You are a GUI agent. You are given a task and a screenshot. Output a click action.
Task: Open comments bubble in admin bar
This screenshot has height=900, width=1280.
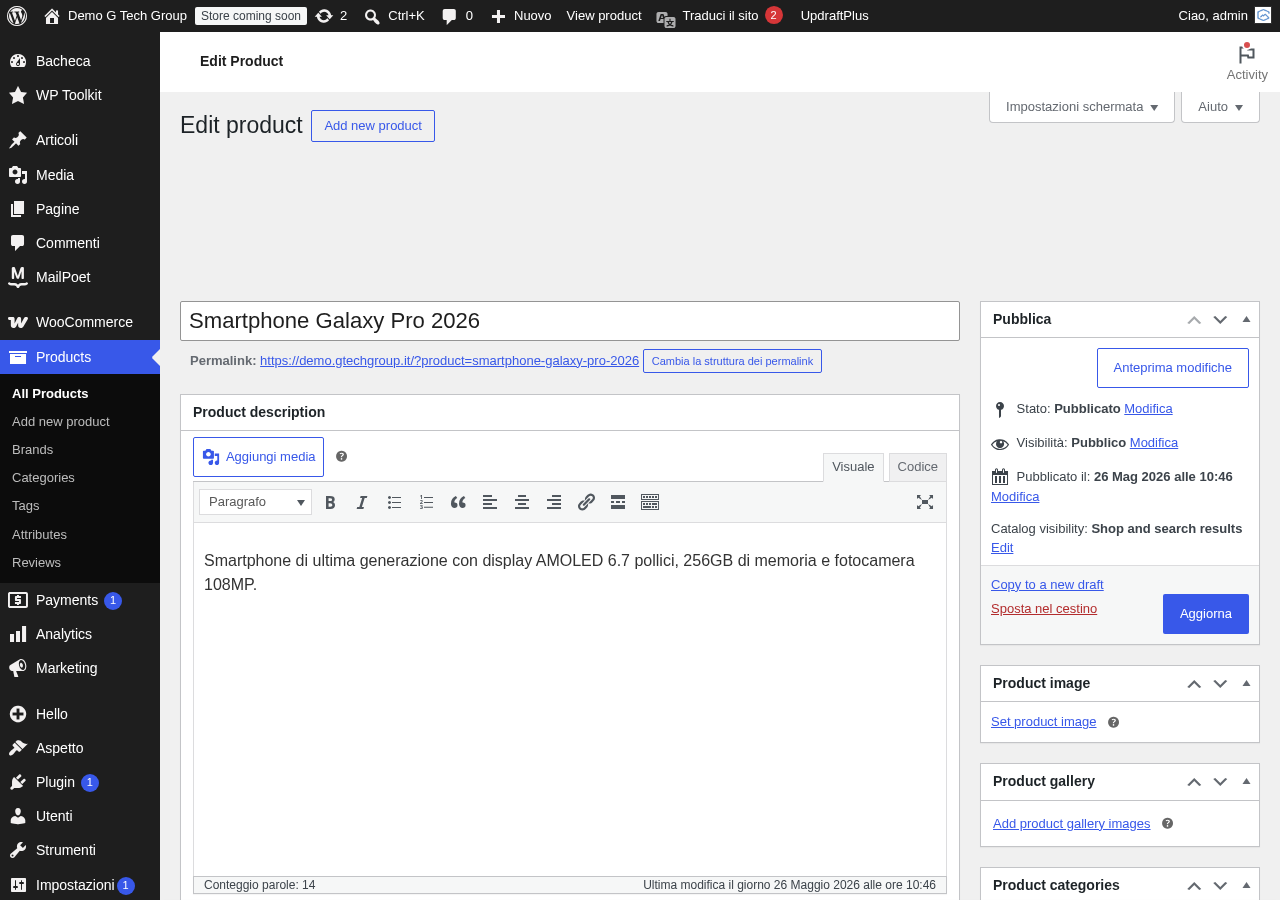[x=457, y=16]
